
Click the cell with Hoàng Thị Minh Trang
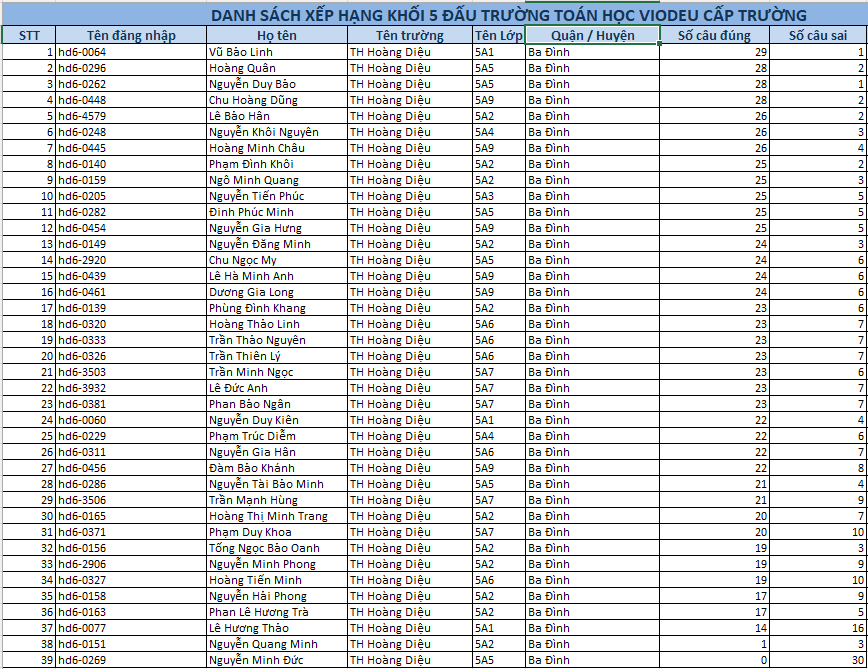pyautogui.click(x=275, y=516)
